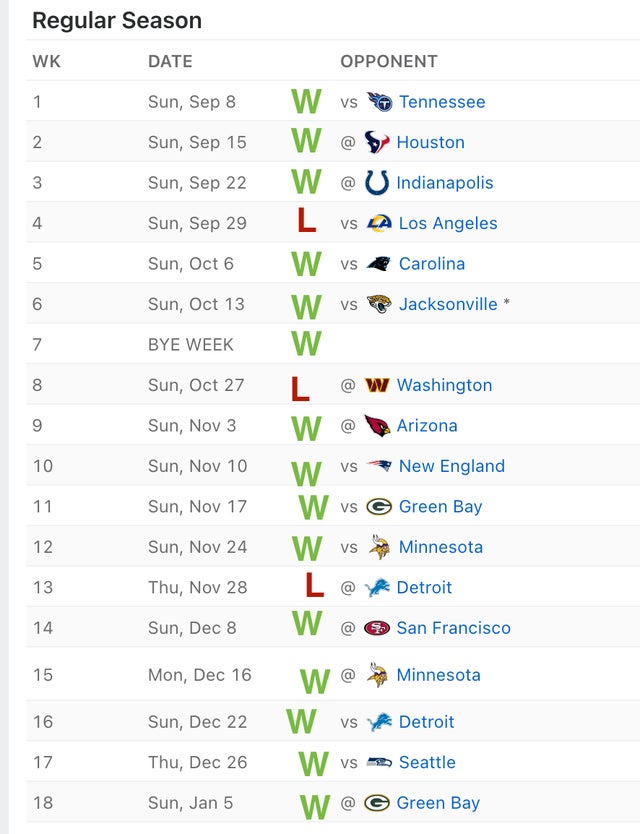Screen dimensions: 640x834
Task: Click the Los Angeles Rams logo
Action: [x=377, y=223]
